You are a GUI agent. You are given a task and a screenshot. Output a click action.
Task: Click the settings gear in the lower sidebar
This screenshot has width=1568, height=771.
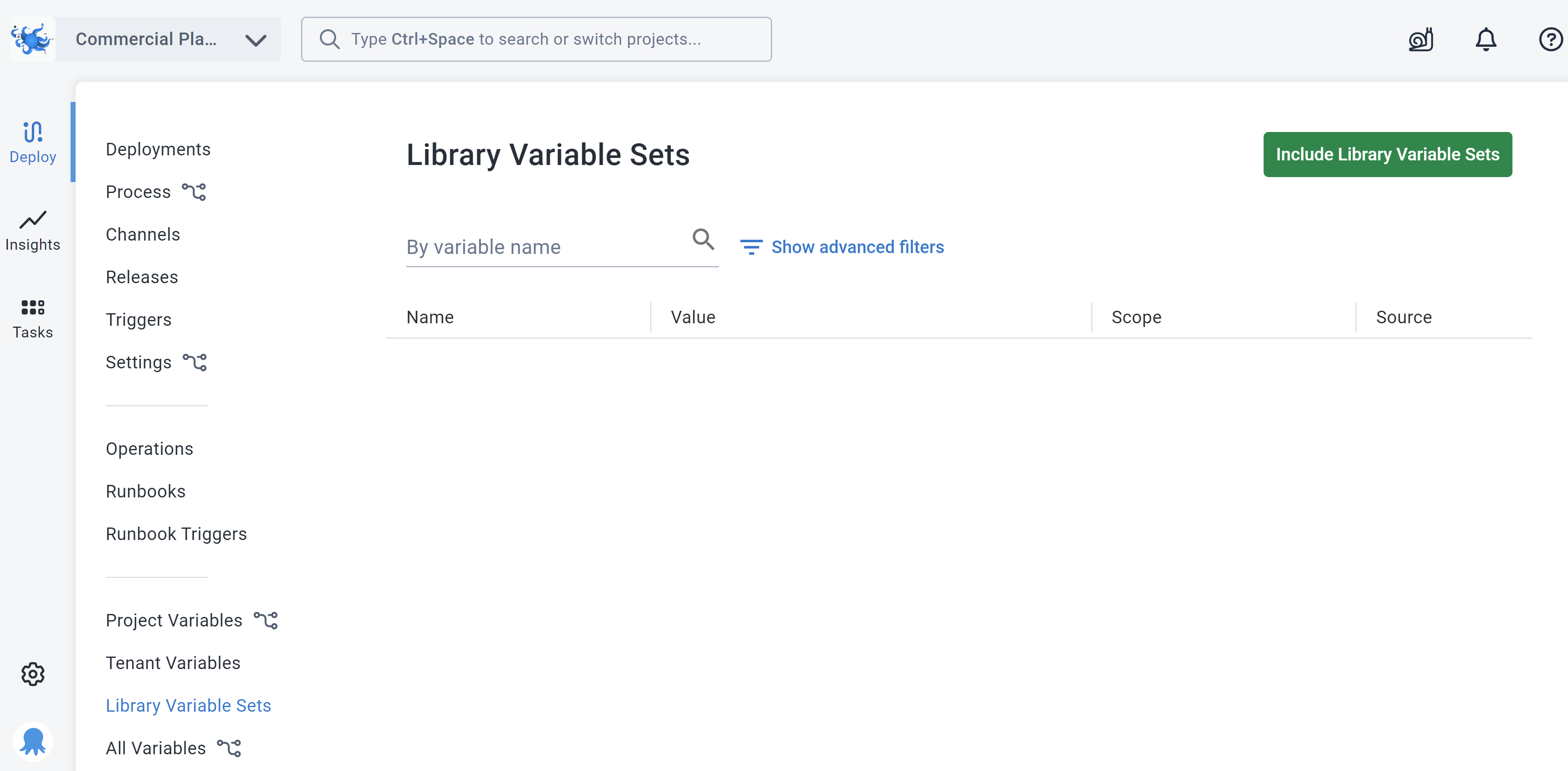[x=32, y=674]
